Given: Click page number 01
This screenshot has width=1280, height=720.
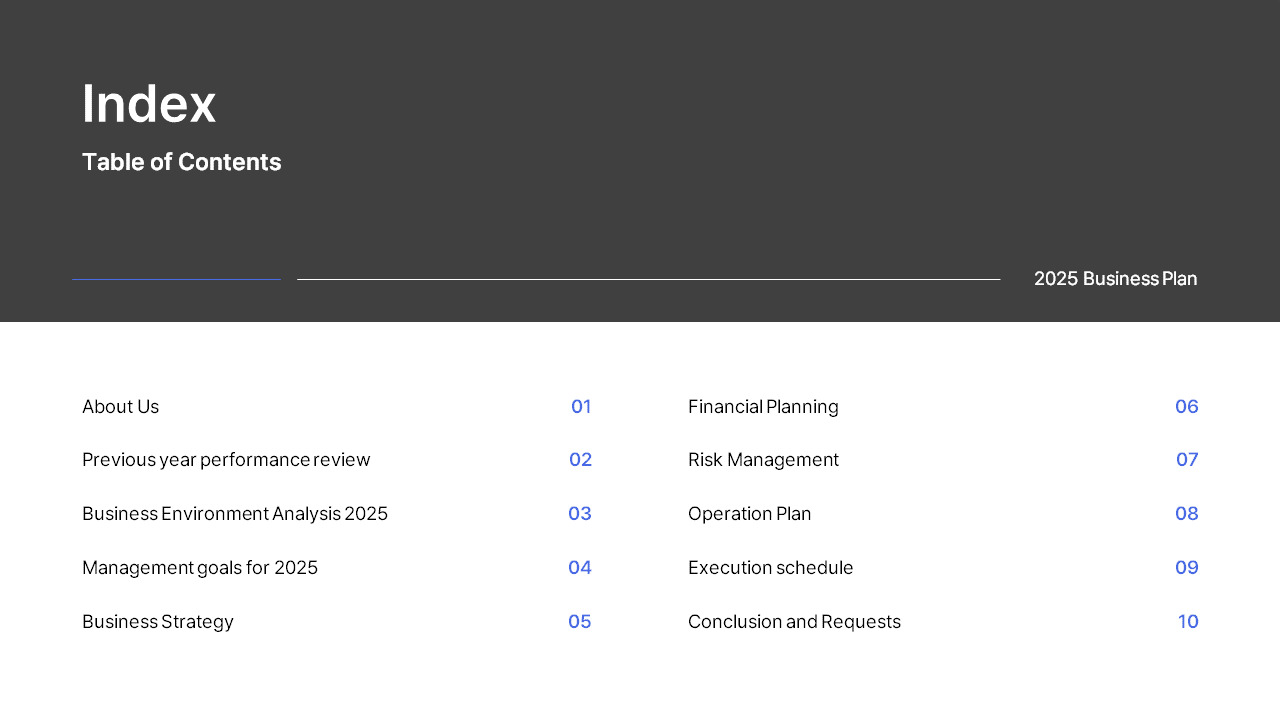Looking at the screenshot, I should [x=581, y=407].
